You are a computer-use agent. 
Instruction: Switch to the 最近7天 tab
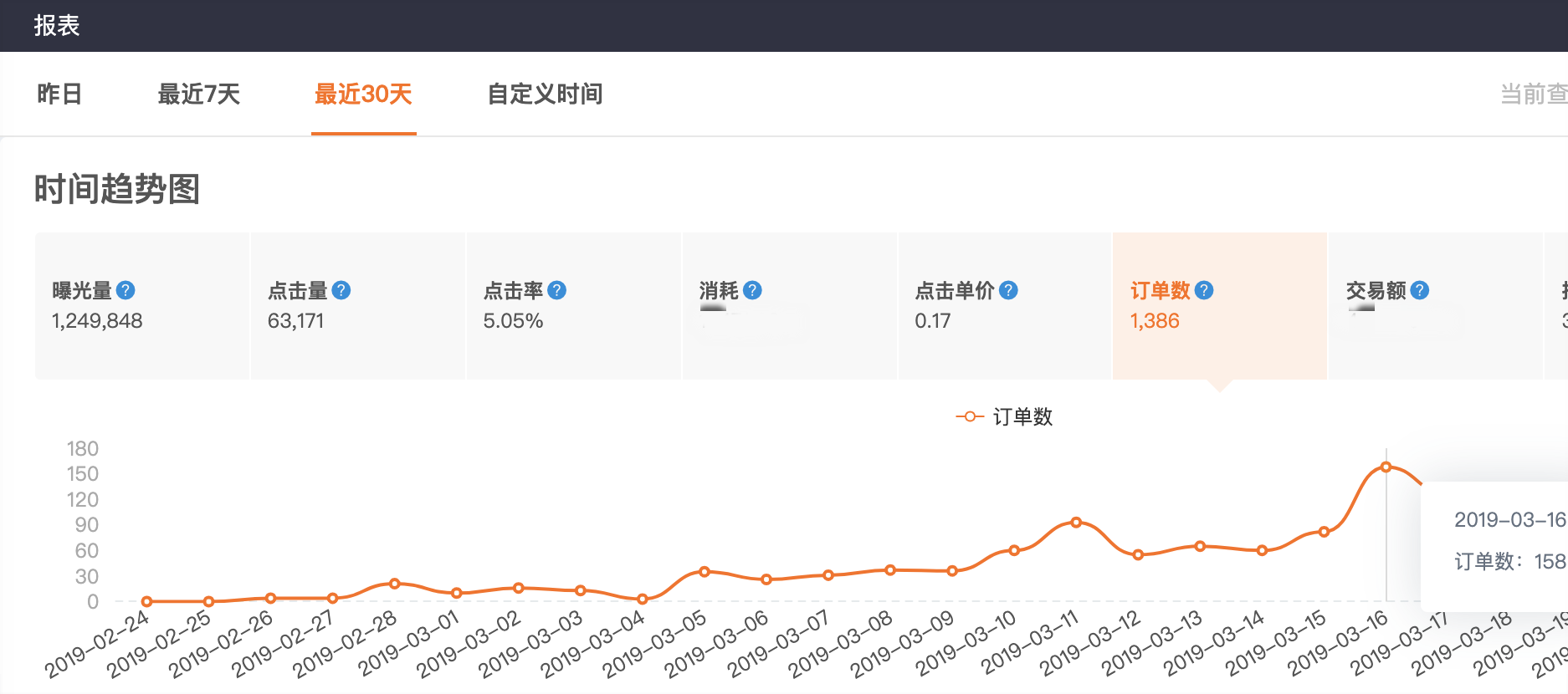(x=198, y=94)
